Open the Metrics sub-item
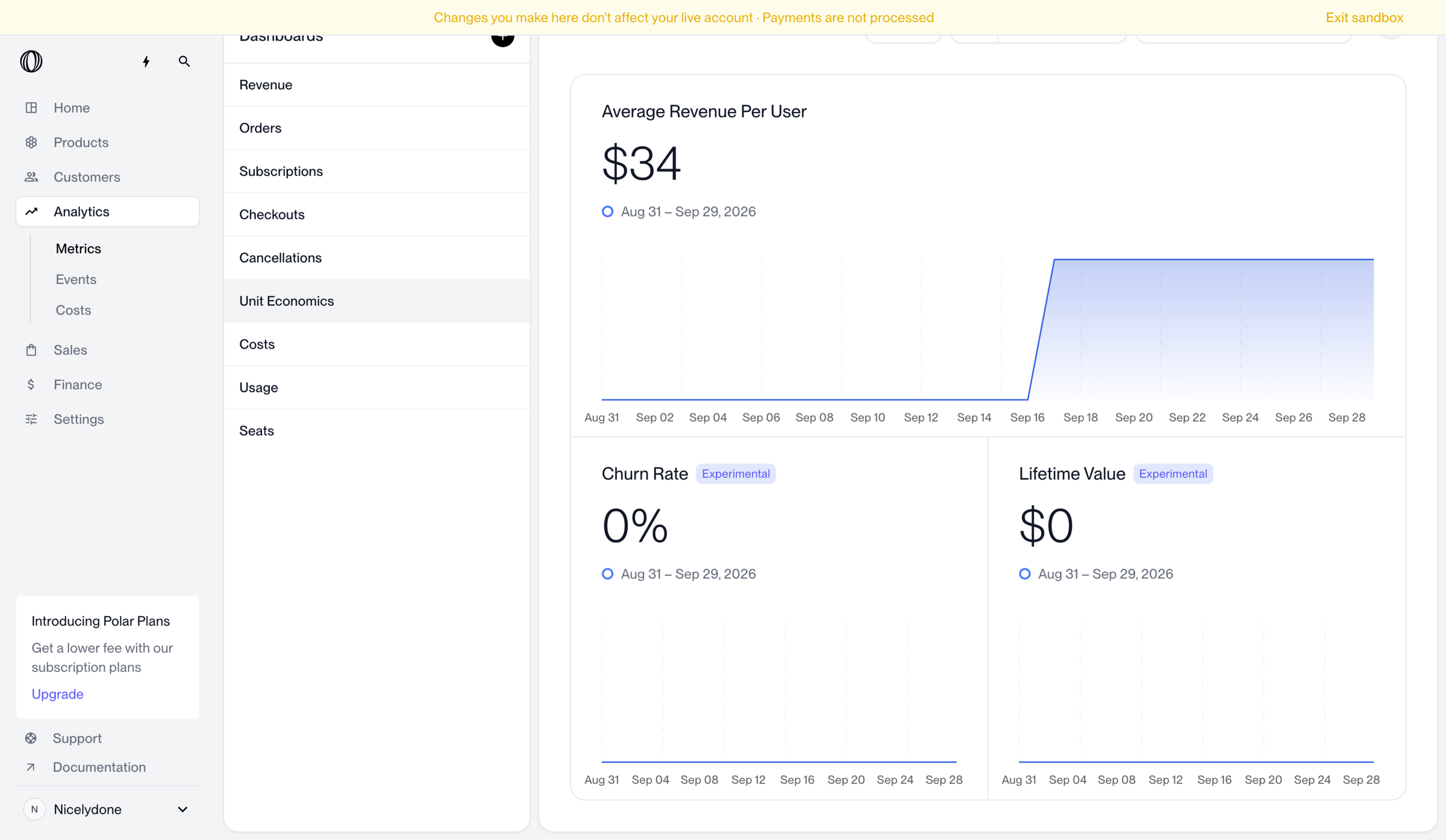The image size is (1446, 840). point(78,249)
